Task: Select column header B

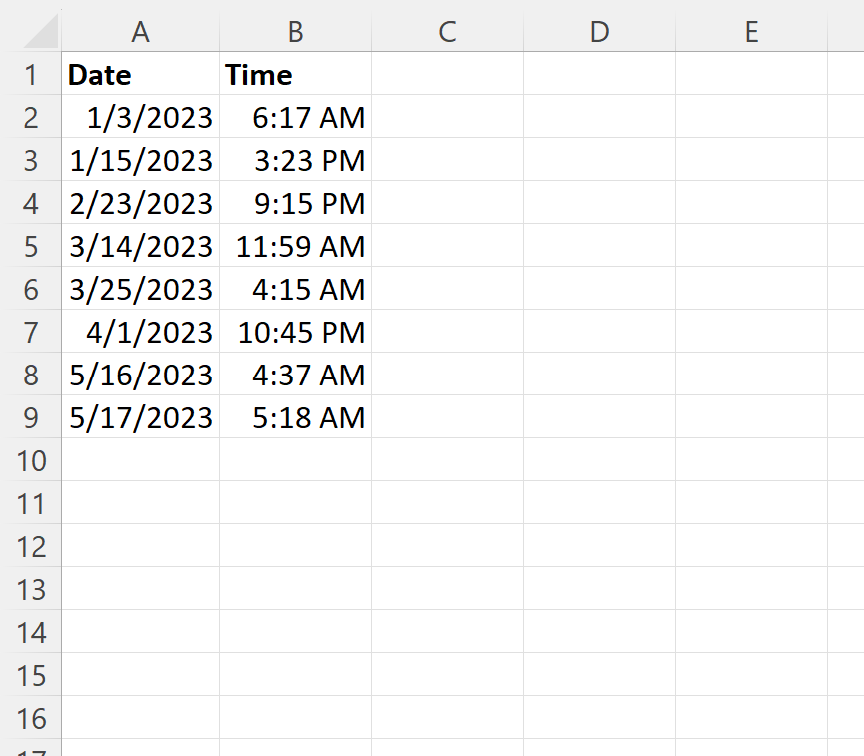Action: coord(295,32)
